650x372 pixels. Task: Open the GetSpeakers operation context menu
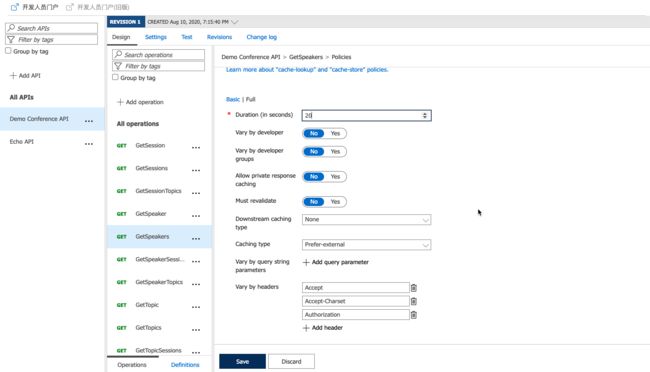point(196,239)
